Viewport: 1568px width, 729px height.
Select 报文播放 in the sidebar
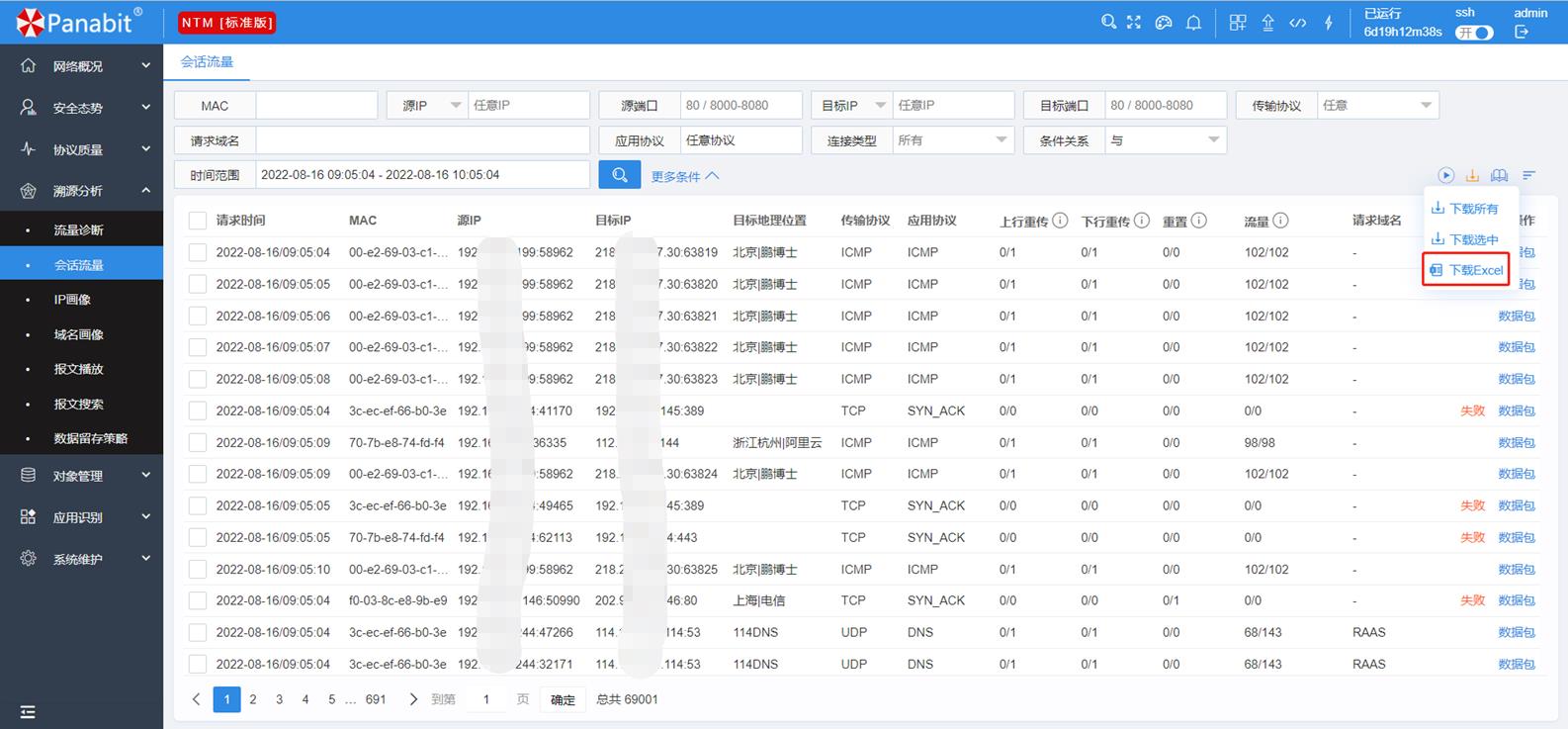[x=81, y=369]
